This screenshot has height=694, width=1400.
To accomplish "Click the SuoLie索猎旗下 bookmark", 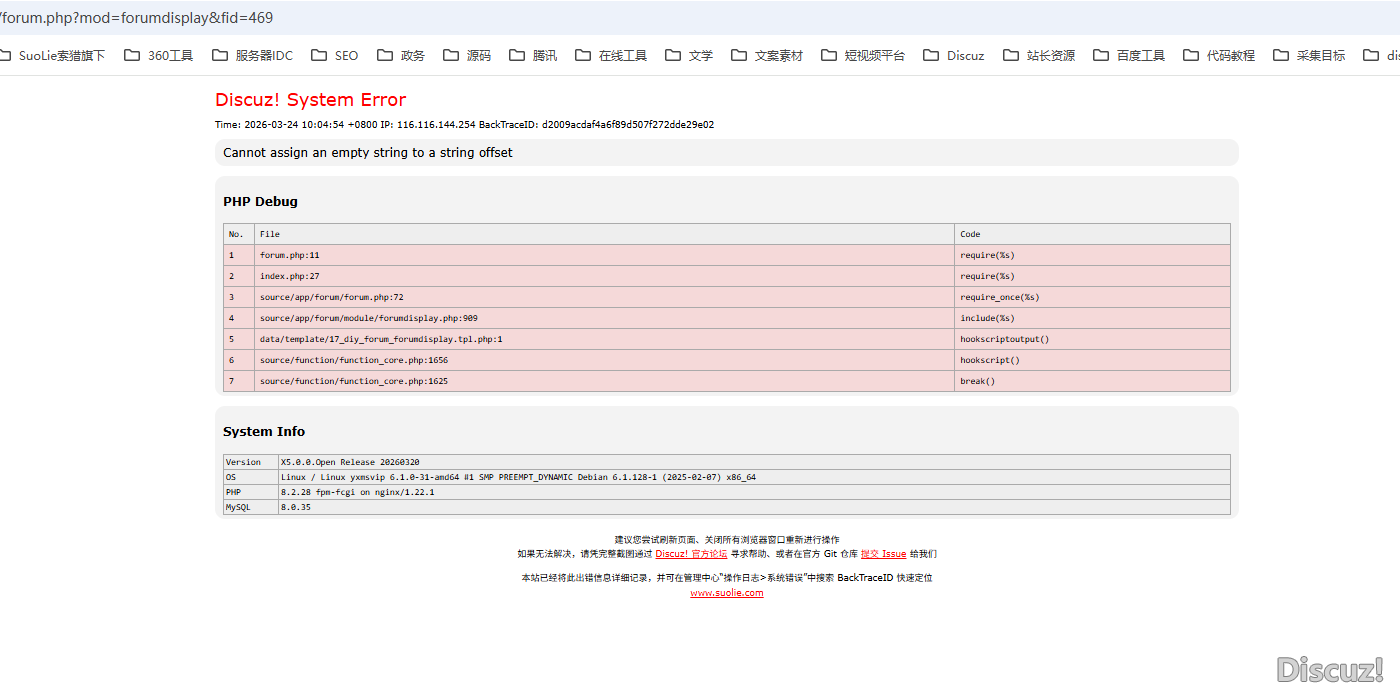I will coord(52,56).
